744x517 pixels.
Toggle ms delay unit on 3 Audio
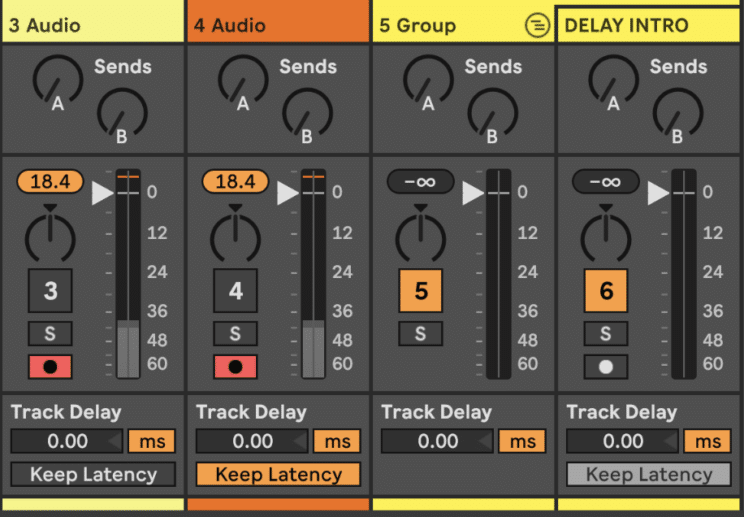pyautogui.click(x=152, y=441)
